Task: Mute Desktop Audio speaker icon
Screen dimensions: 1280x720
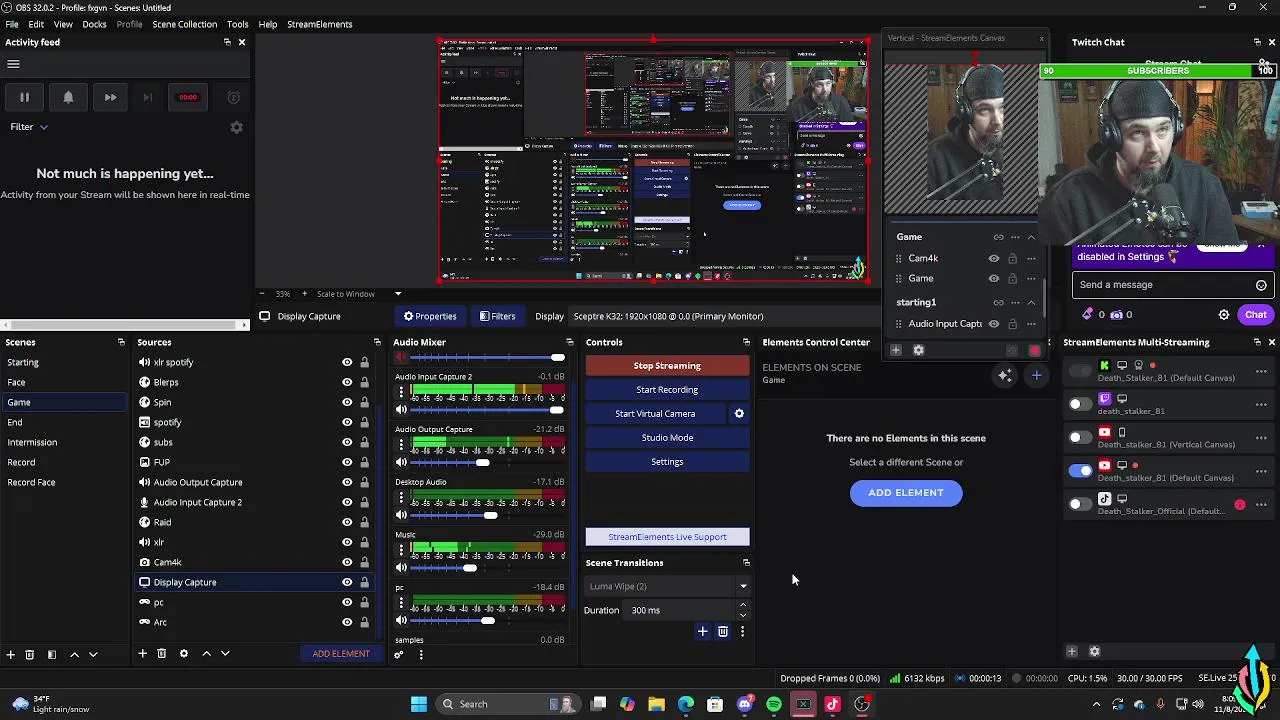Action: [401, 515]
